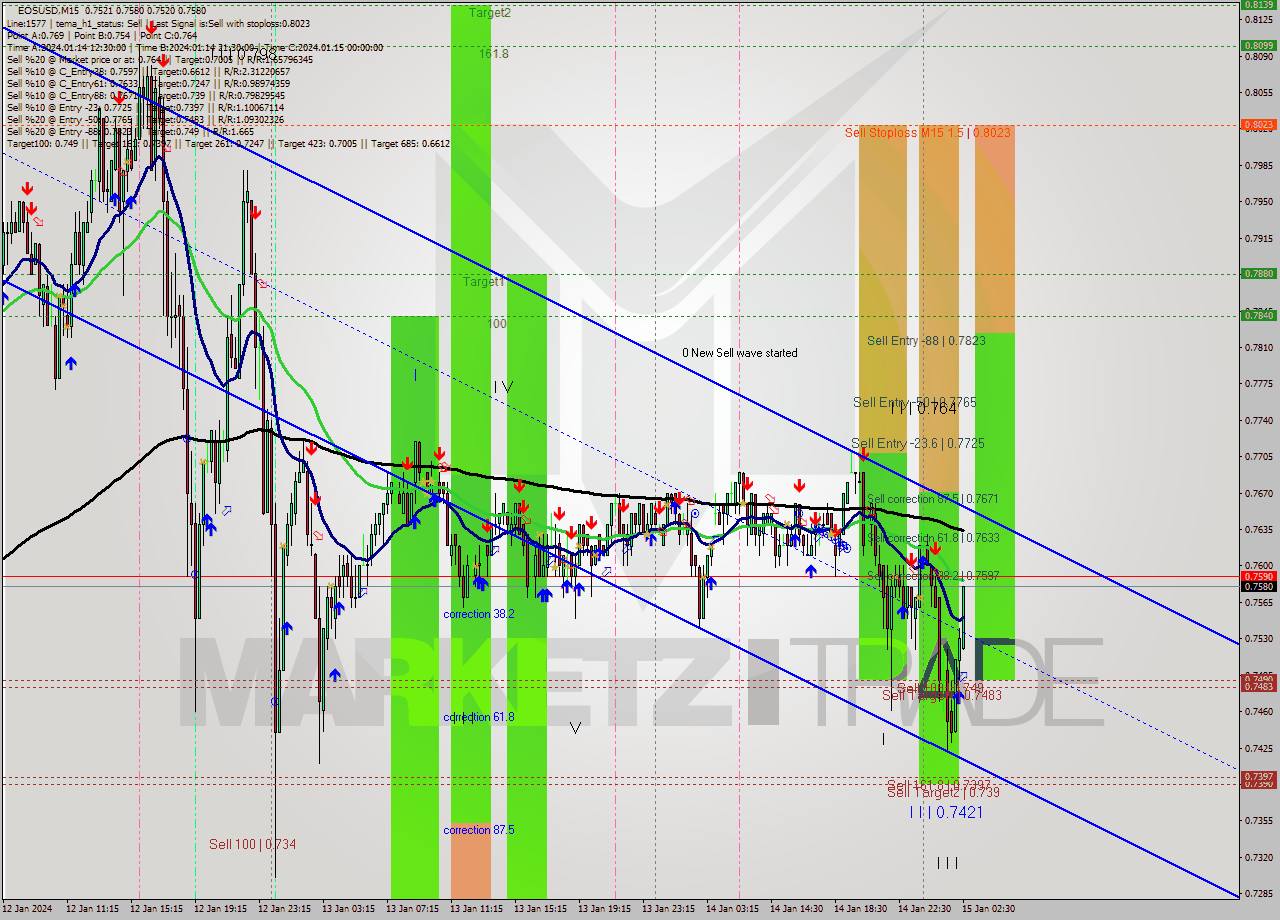Image resolution: width=1280 pixels, height=920 pixels.
Task: Click the red 0.7483 price tag
Action: 1258,687
